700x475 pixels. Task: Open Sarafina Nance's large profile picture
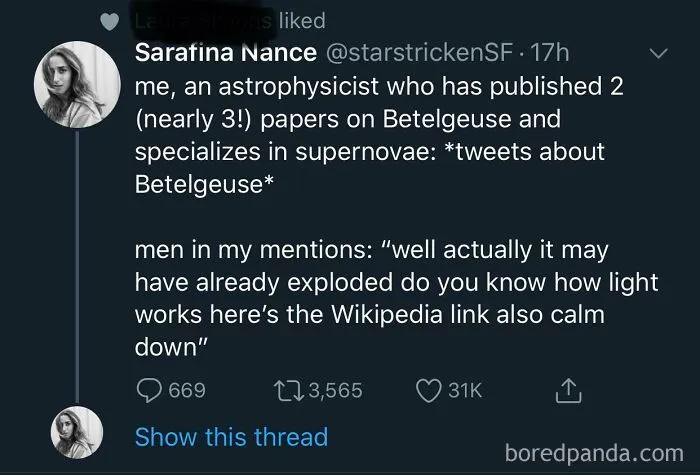77,85
